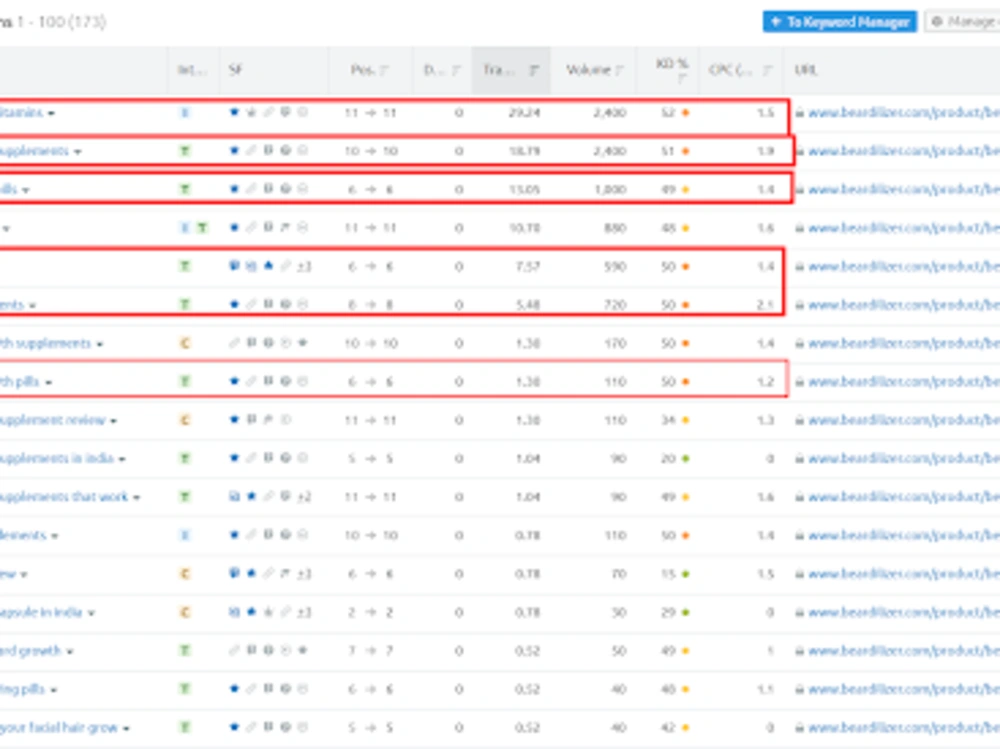
Task: Click the T intent badge in the 'th pills' row
Action: point(184,382)
